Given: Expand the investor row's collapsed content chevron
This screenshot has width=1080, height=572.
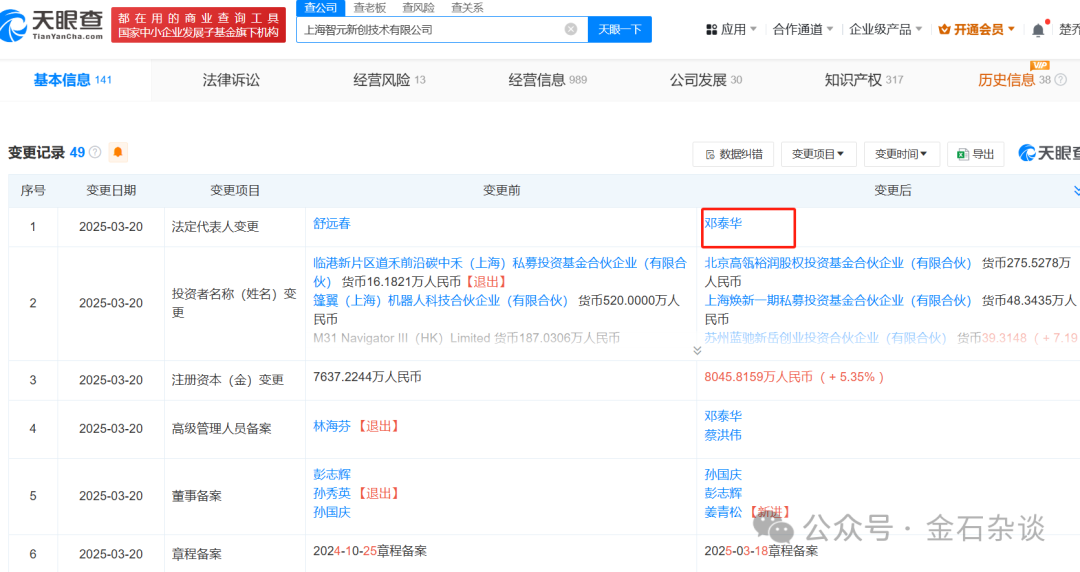Looking at the screenshot, I should pyautogui.click(x=697, y=350).
